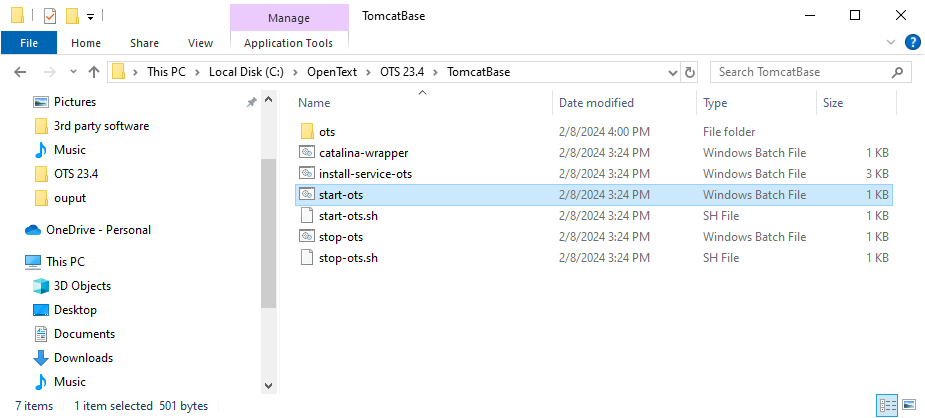Screen dimensions: 925x418
Task: Click the start-ots batch file icon
Action: [307, 195]
